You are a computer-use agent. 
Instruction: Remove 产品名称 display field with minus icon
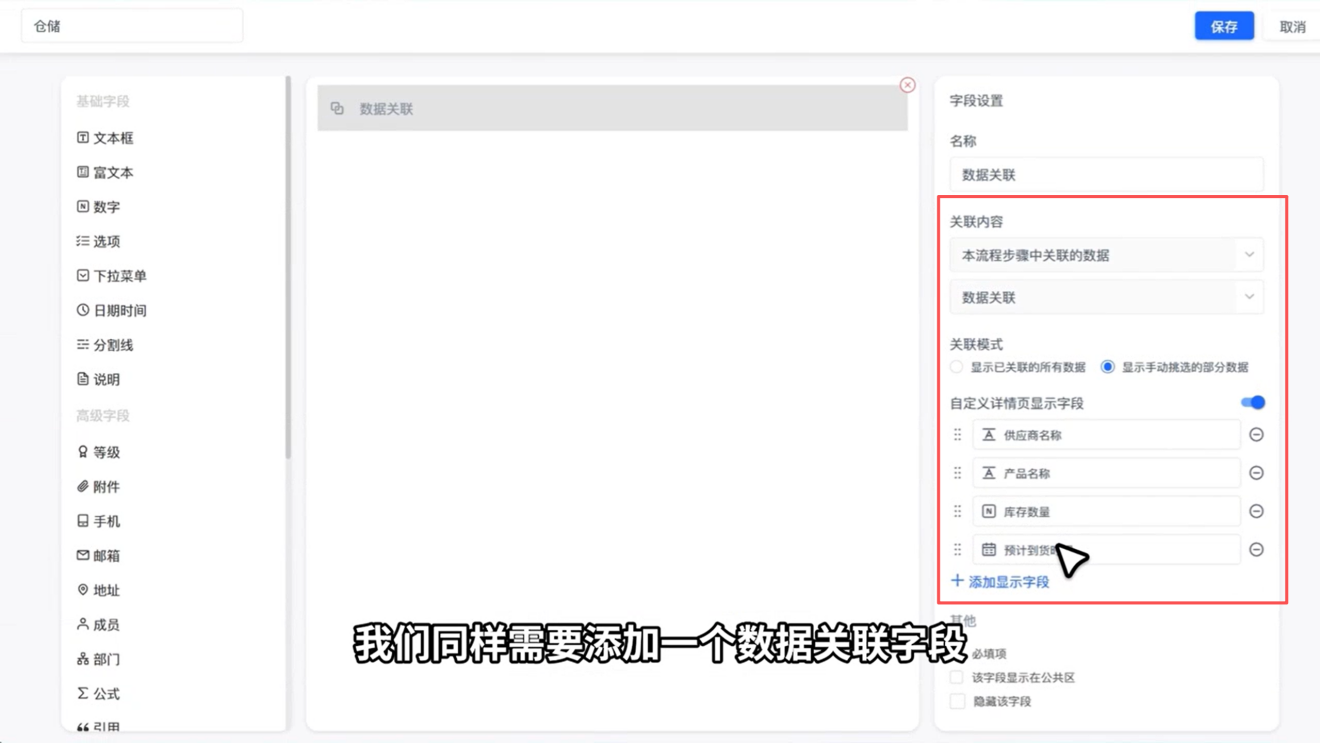click(x=1256, y=473)
